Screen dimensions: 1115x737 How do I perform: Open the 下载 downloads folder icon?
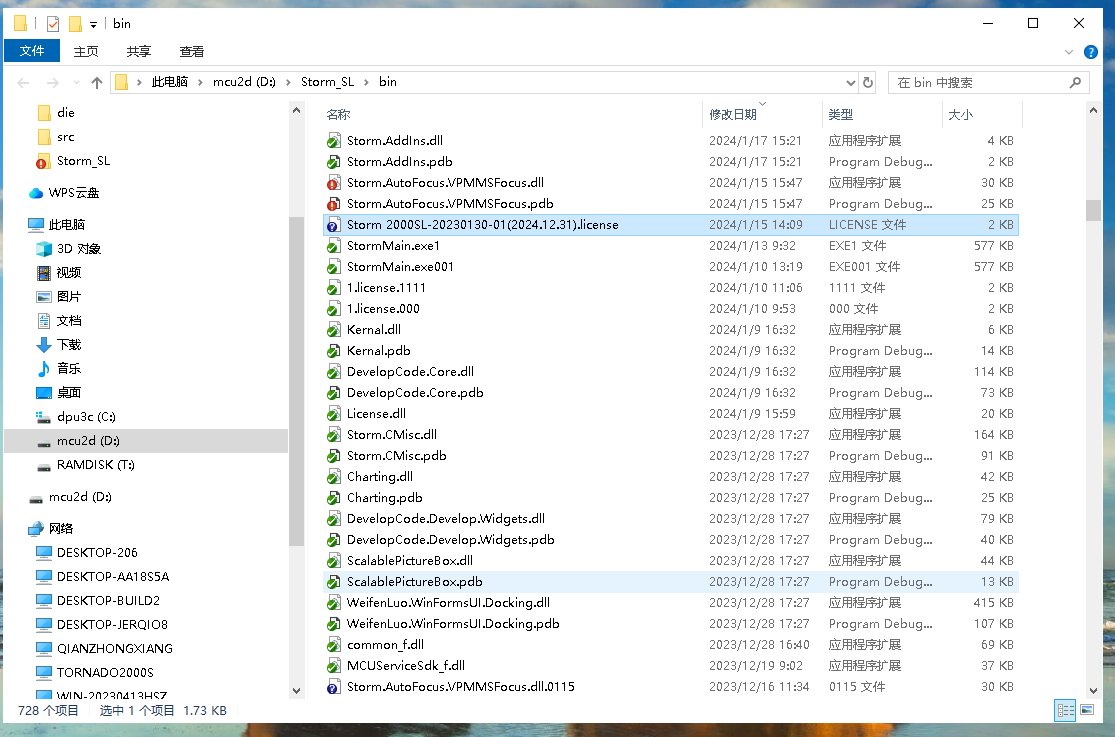point(43,345)
